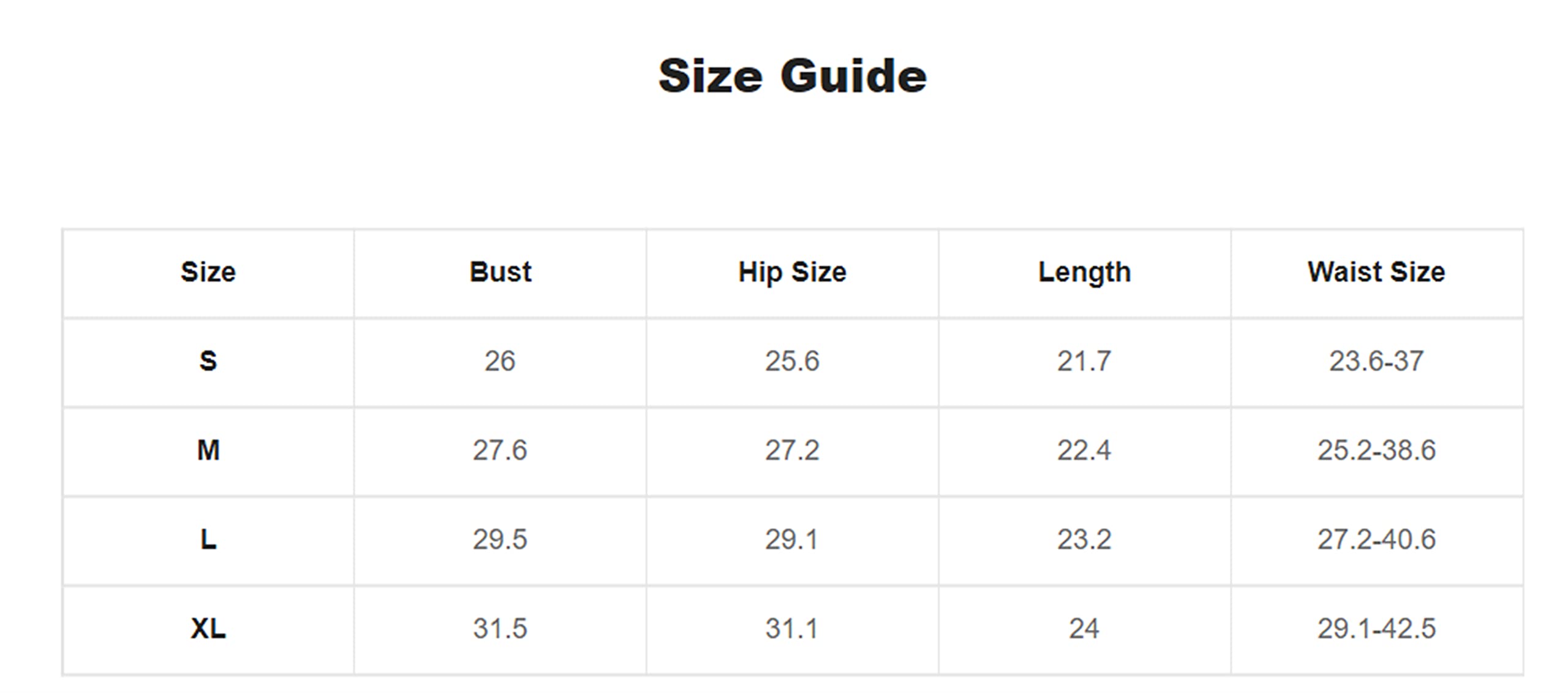Click the 27.6 bust cell
Viewport: 1568px width, 693px height.
click(x=500, y=450)
